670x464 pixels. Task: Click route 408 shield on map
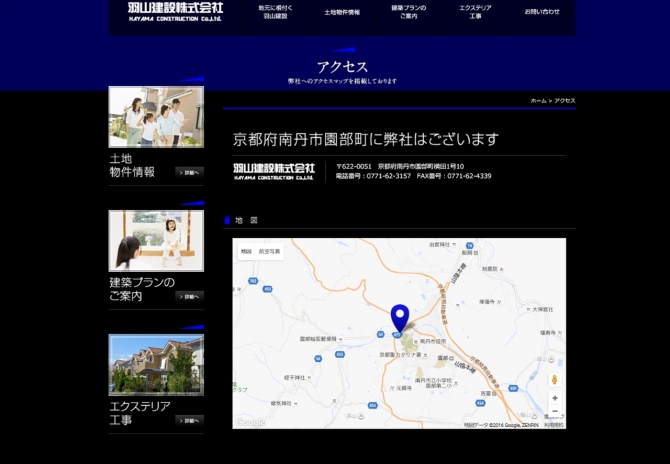[x=513, y=388]
